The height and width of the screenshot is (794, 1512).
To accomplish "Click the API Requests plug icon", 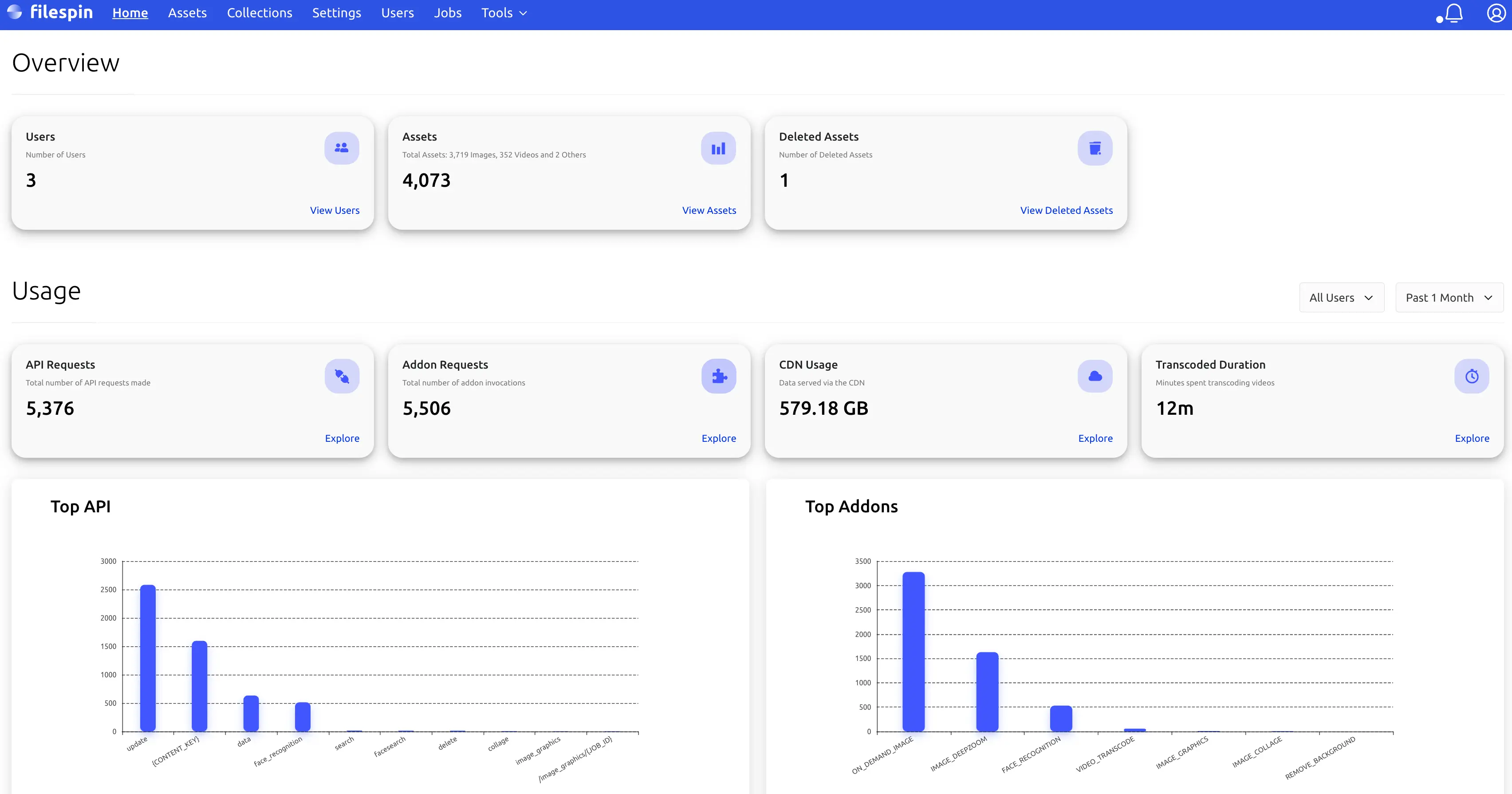I will click(342, 376).
